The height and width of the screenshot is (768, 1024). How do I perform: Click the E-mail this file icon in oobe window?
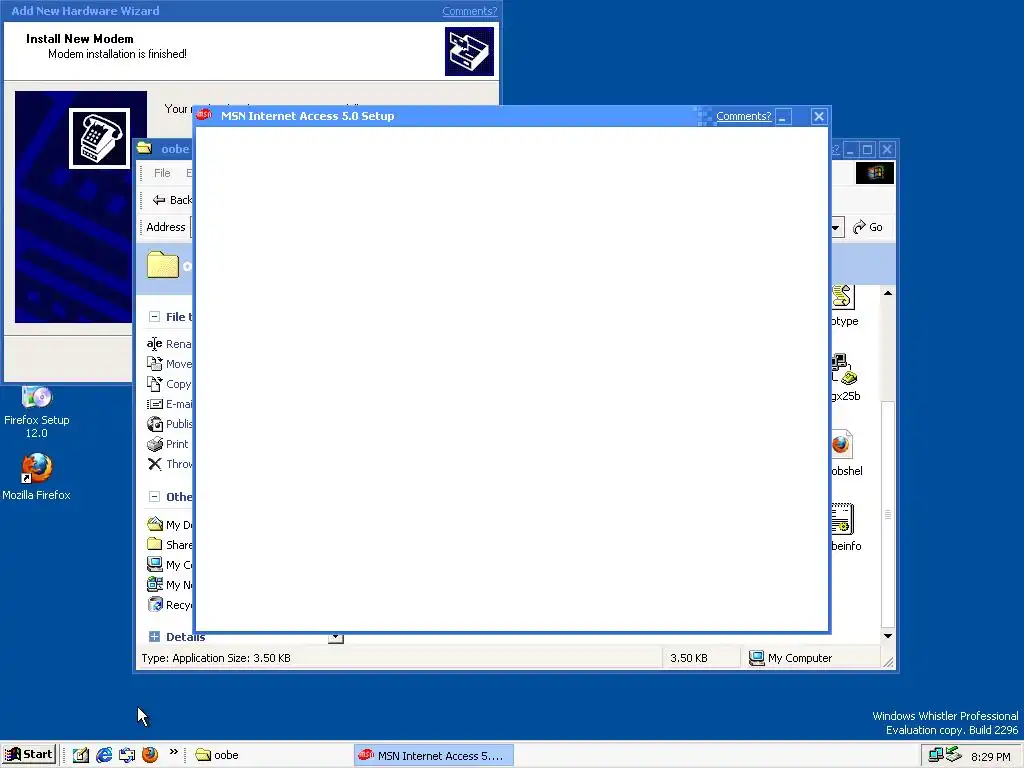(155, 404)
